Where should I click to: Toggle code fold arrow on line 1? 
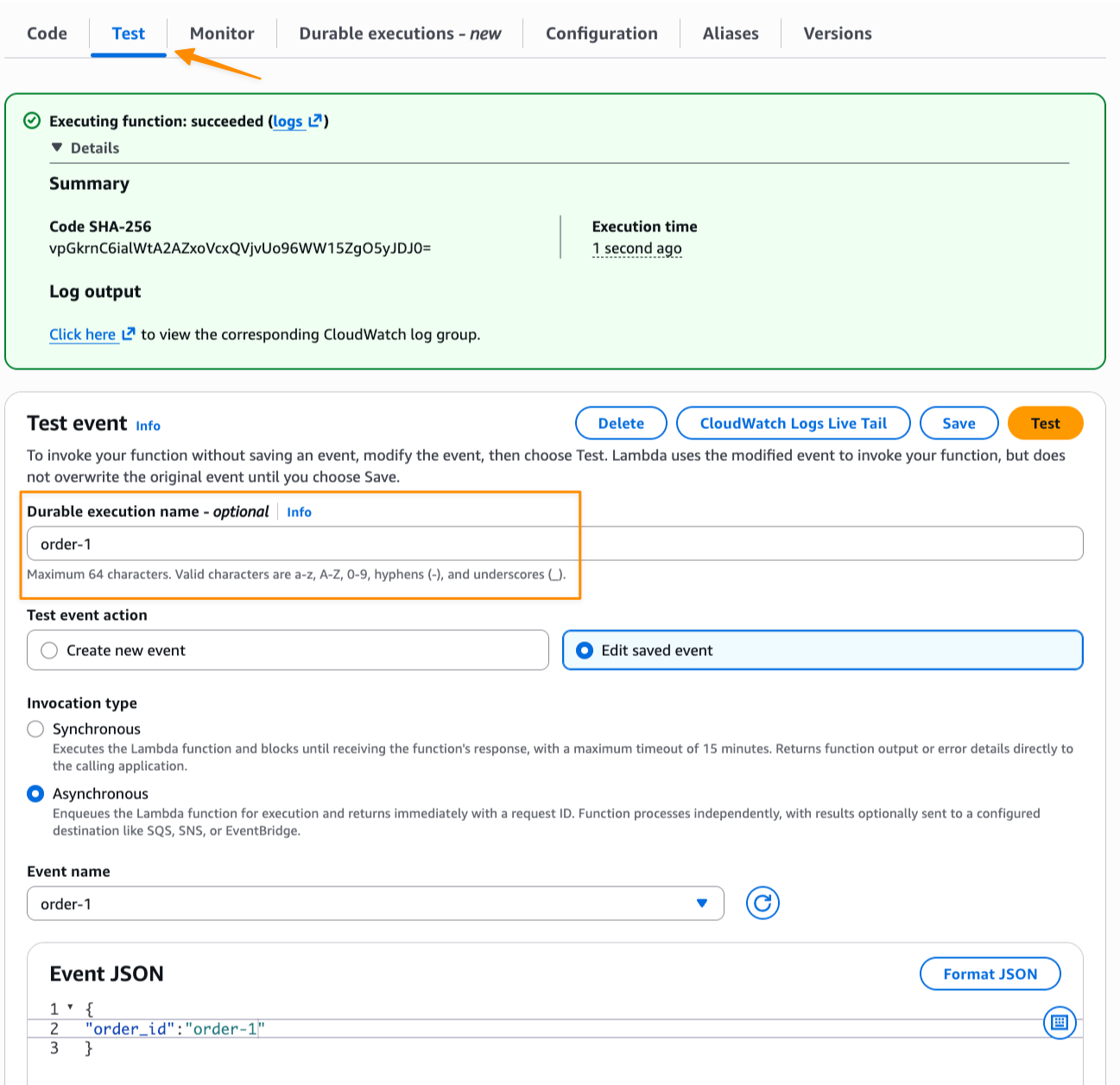(x=70, y=1007)
